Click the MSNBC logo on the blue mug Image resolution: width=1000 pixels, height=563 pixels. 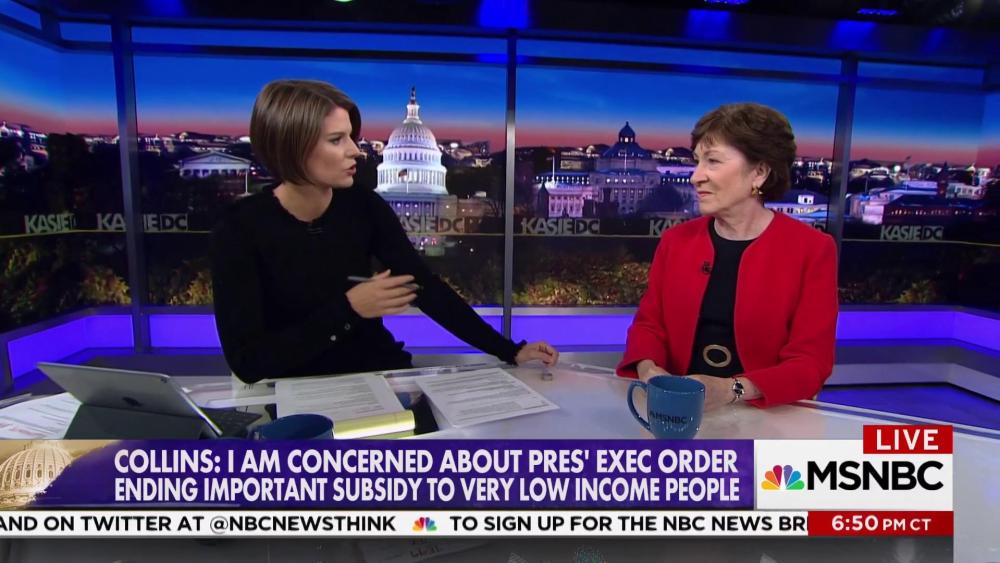pyautogui.click(x=668, y=419)
